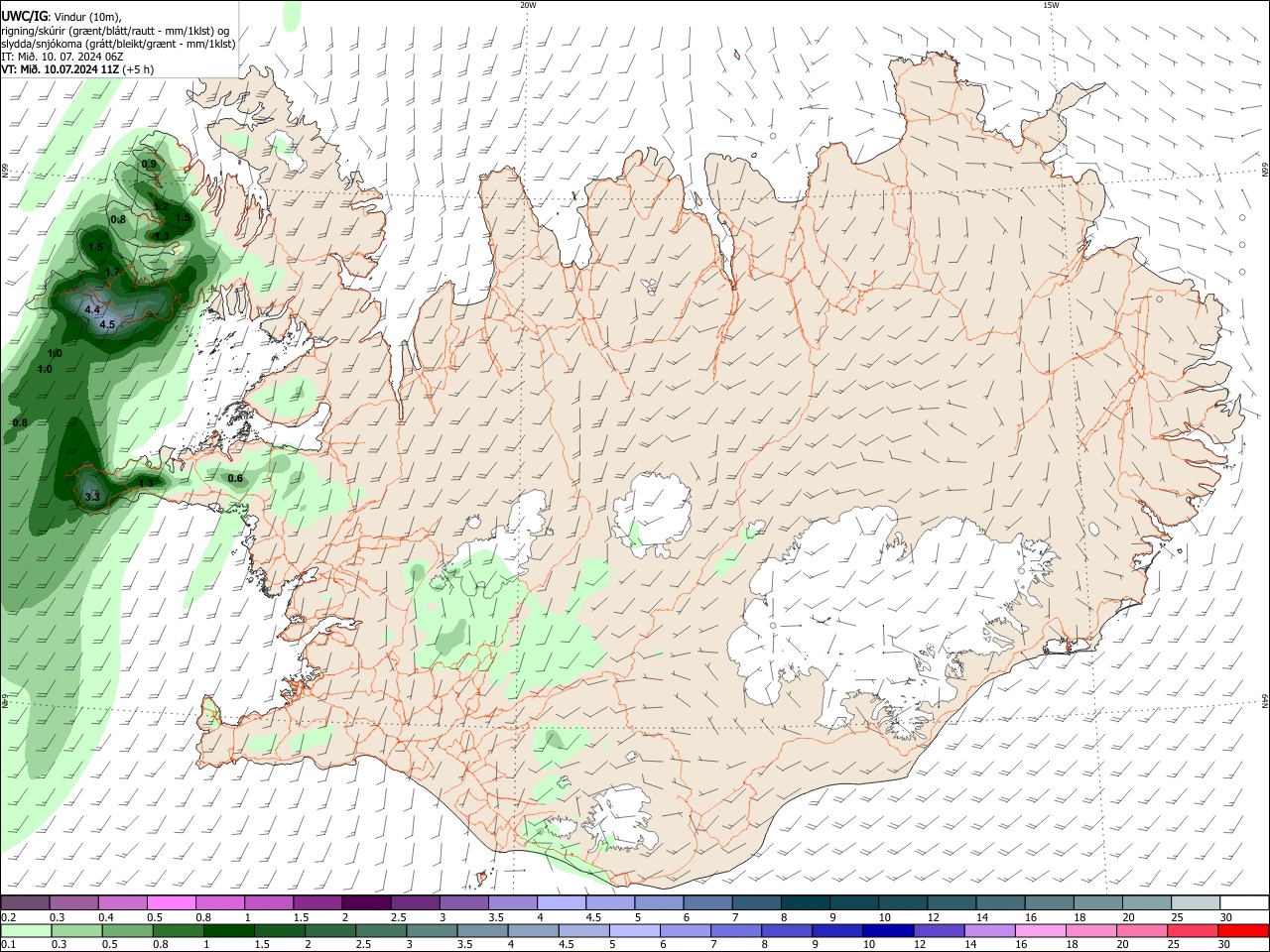Click the 0.2 swatch in the upper legend

25,902
